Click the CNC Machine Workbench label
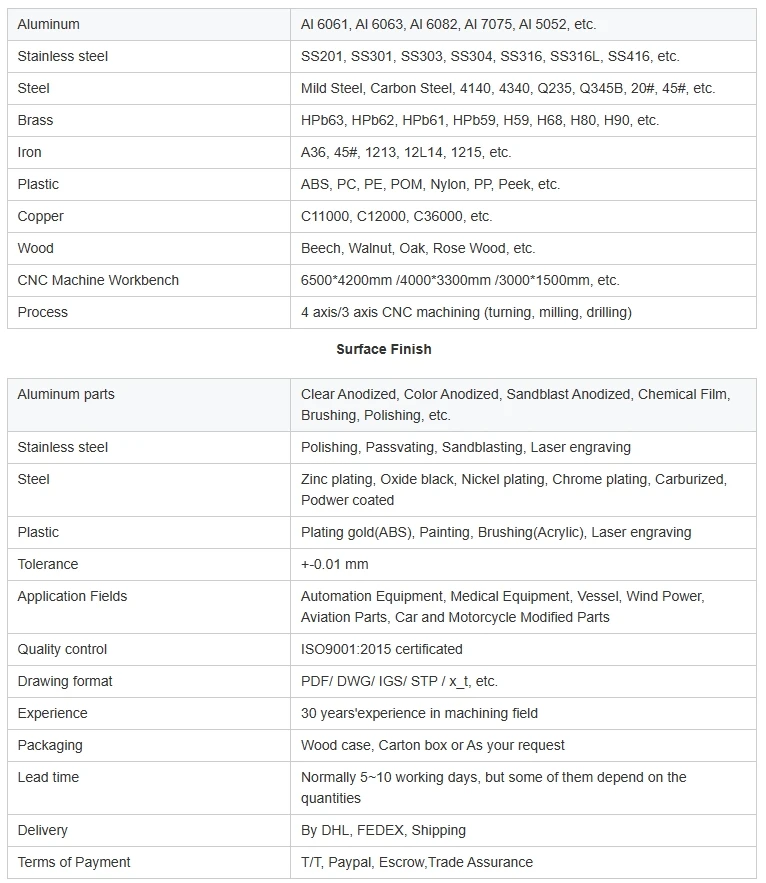Viewport: 766px width, 883px height. pyautogui.click(x=98, y=280)
